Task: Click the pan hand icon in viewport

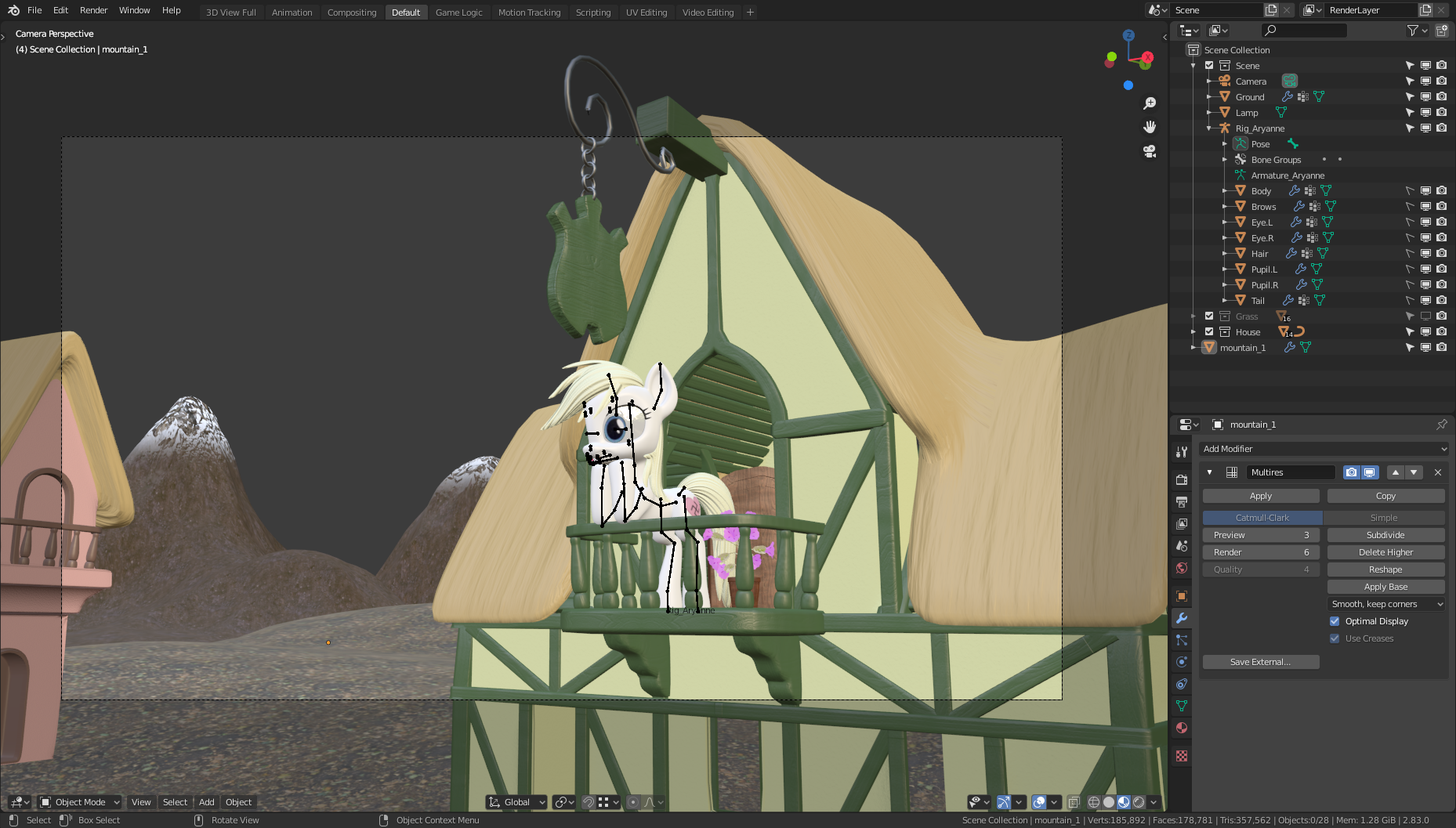Action: tap(1150, 127)
